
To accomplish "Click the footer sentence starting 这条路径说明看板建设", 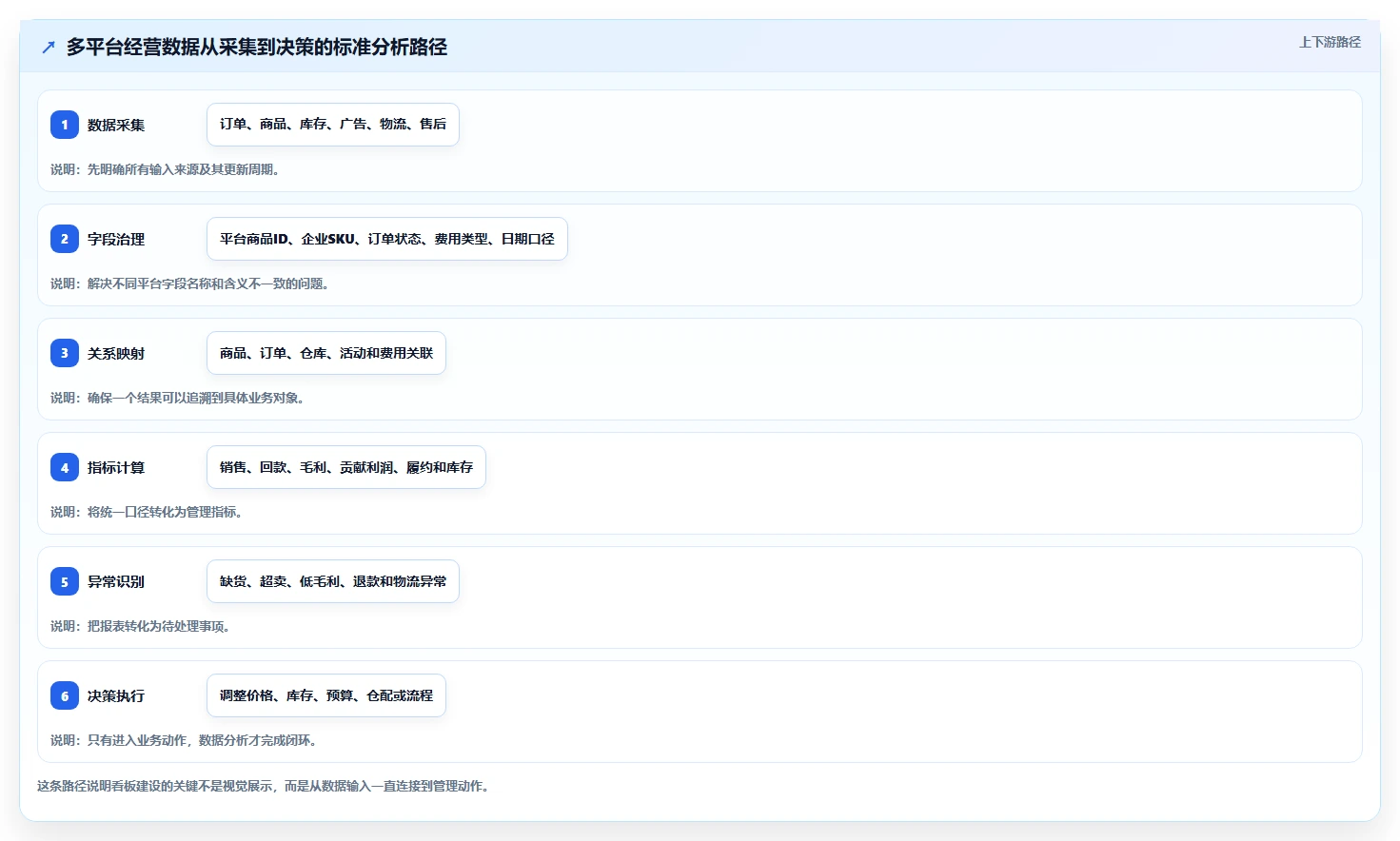I will coord(263,786).
